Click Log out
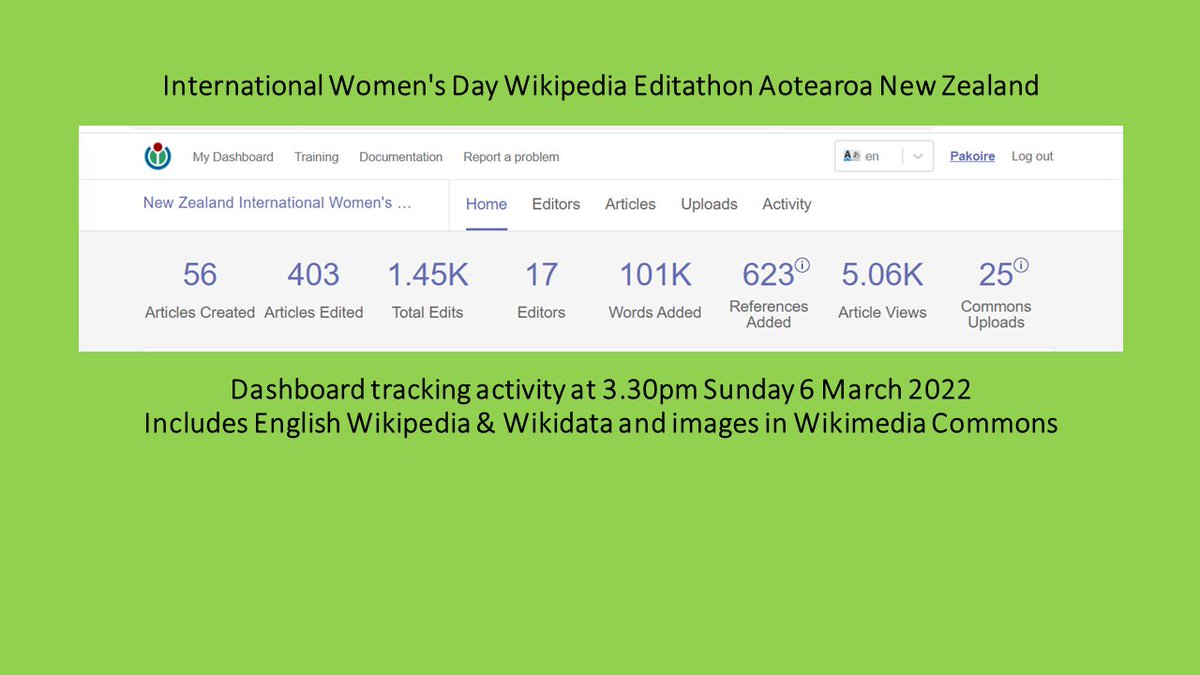The width and height of the screenshot is (1200, 675). [1032, 156]
